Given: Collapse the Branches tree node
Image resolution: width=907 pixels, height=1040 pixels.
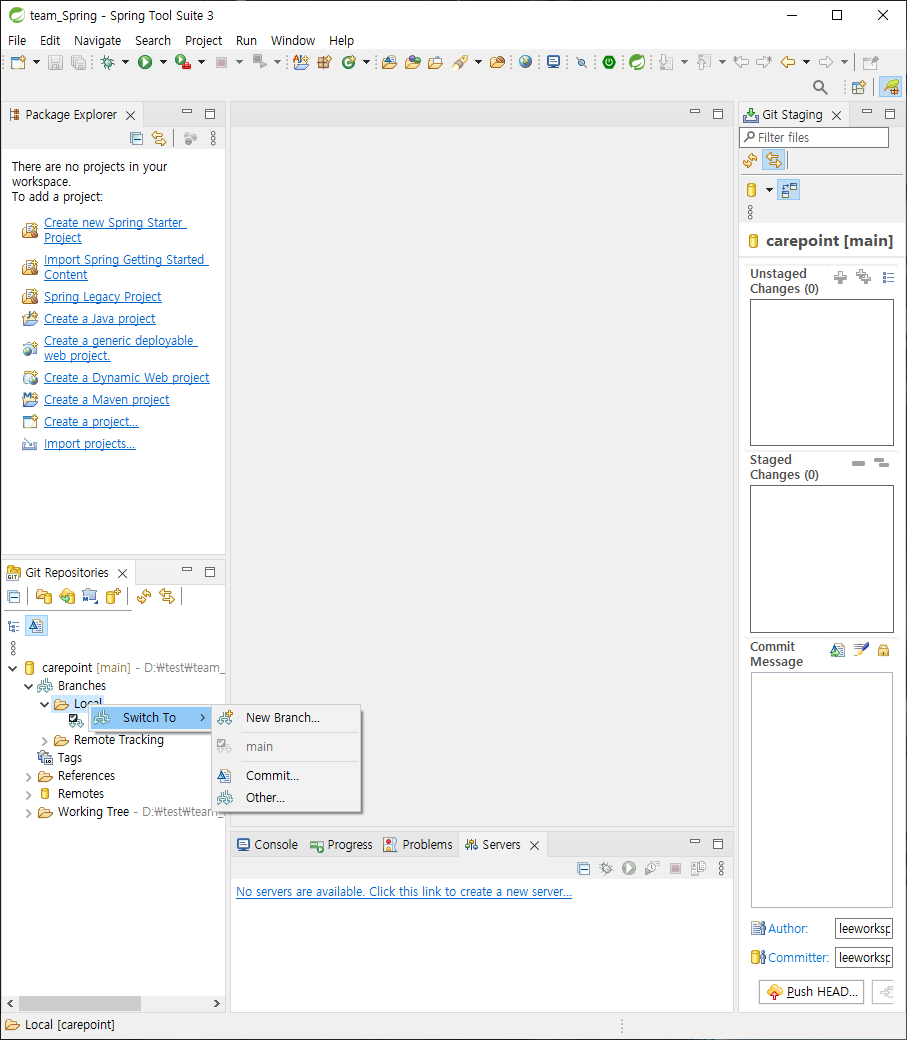Looking at the screenshot, I should (29, 686).
